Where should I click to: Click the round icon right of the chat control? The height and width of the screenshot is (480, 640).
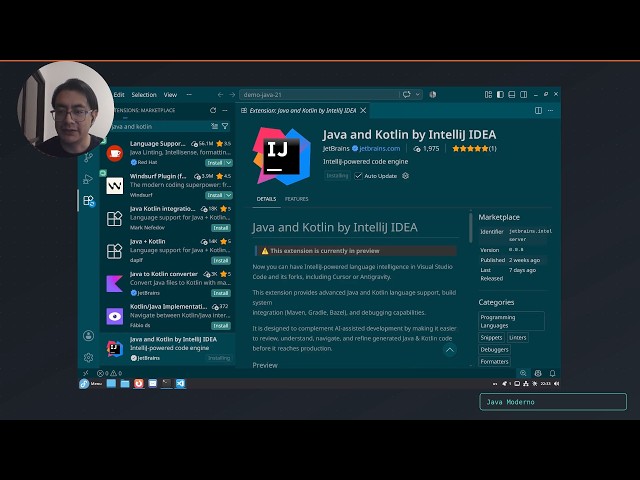coord(433,95)
